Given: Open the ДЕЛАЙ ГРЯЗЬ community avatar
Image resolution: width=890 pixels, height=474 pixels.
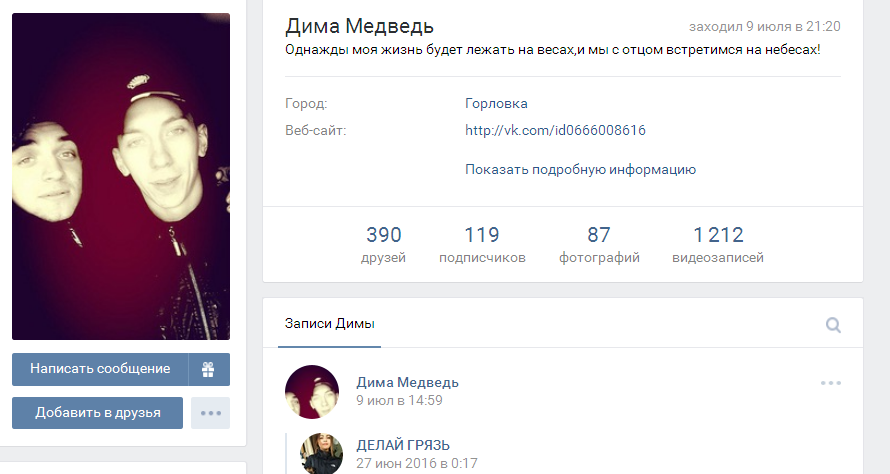Looking at the screenshot, I should point(321,454).
